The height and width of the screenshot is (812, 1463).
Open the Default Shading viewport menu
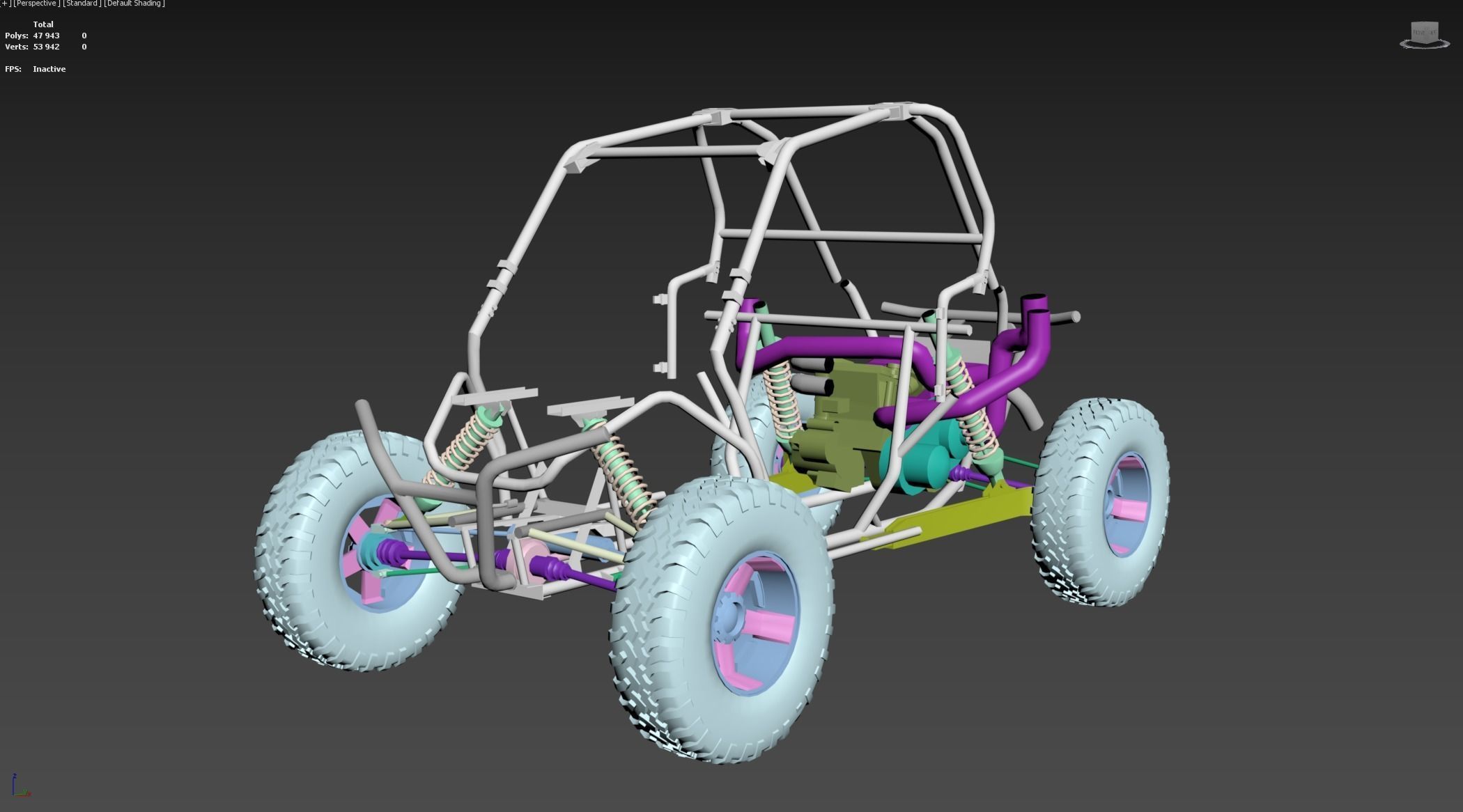[134, 3]
